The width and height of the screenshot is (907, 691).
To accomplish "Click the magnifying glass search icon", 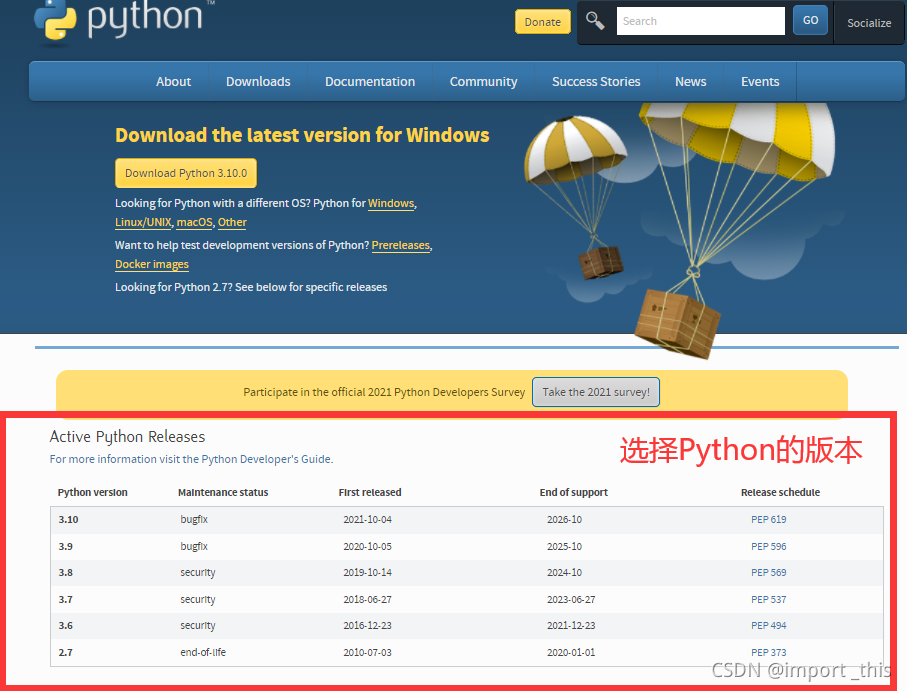I will [595, 21].
